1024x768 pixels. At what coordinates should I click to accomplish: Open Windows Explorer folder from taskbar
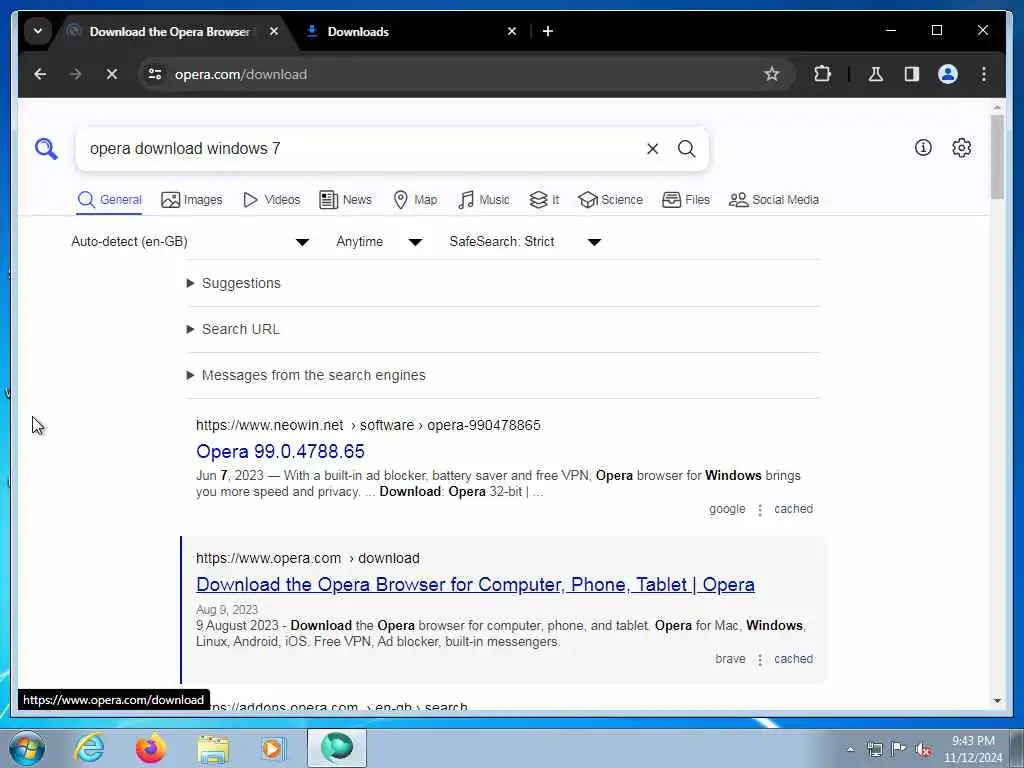[213, 748]
